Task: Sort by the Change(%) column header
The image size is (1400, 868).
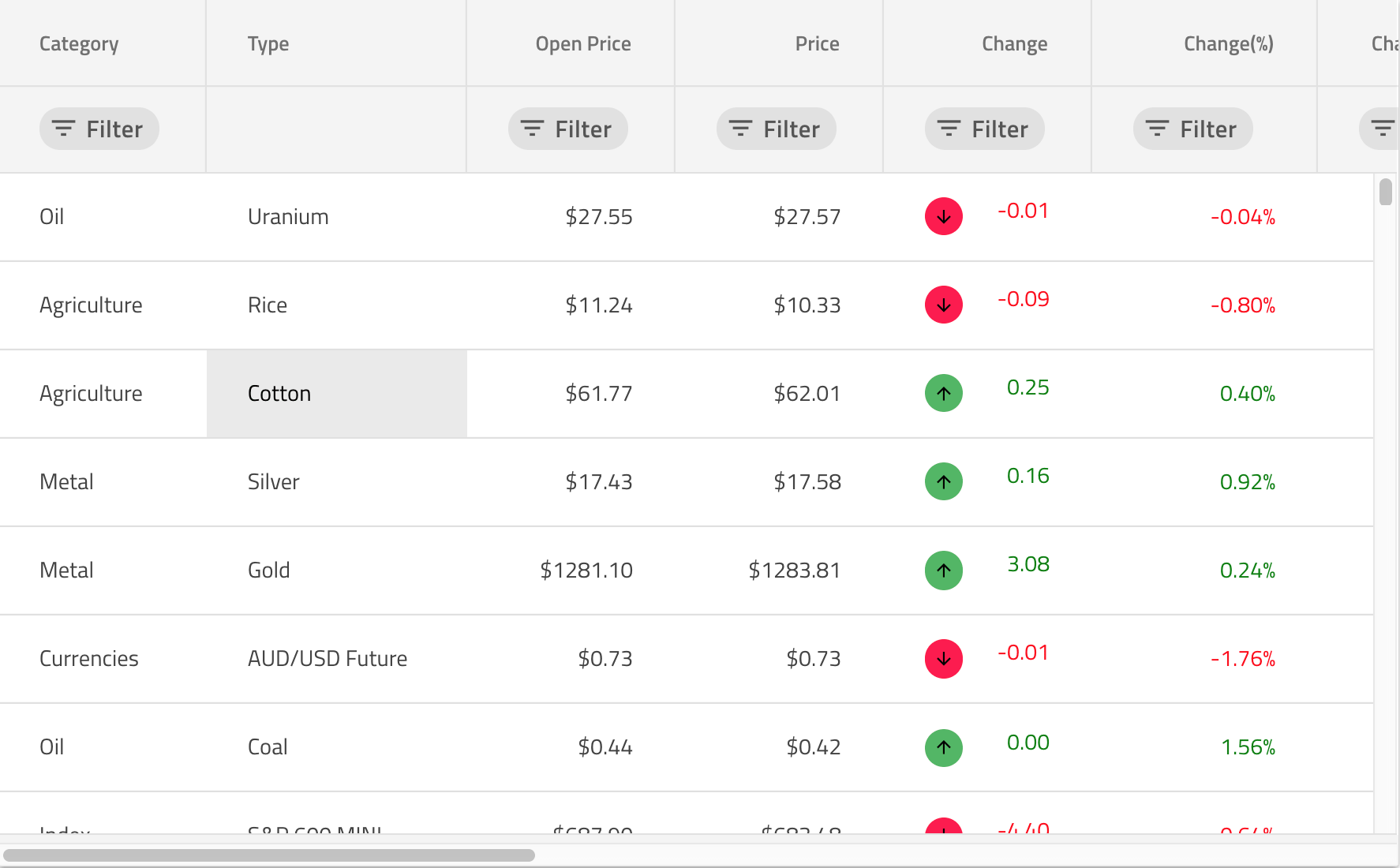Action: (1228, 44)
